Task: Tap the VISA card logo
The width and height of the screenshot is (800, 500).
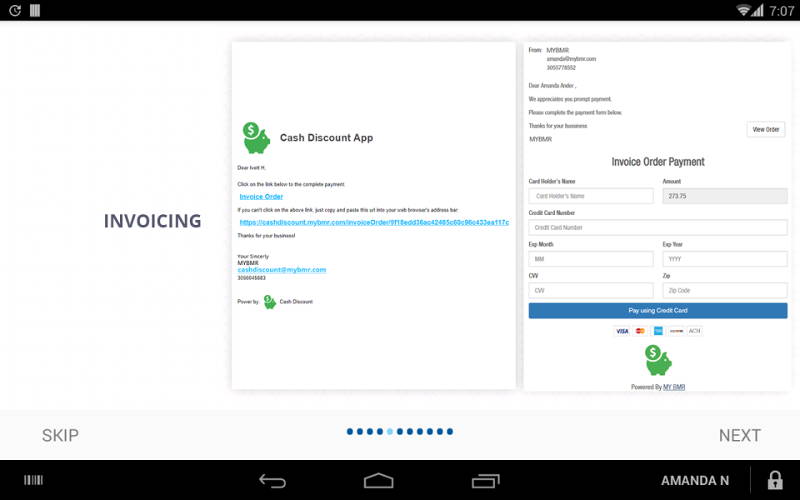Action: click(x=622, y=331)
